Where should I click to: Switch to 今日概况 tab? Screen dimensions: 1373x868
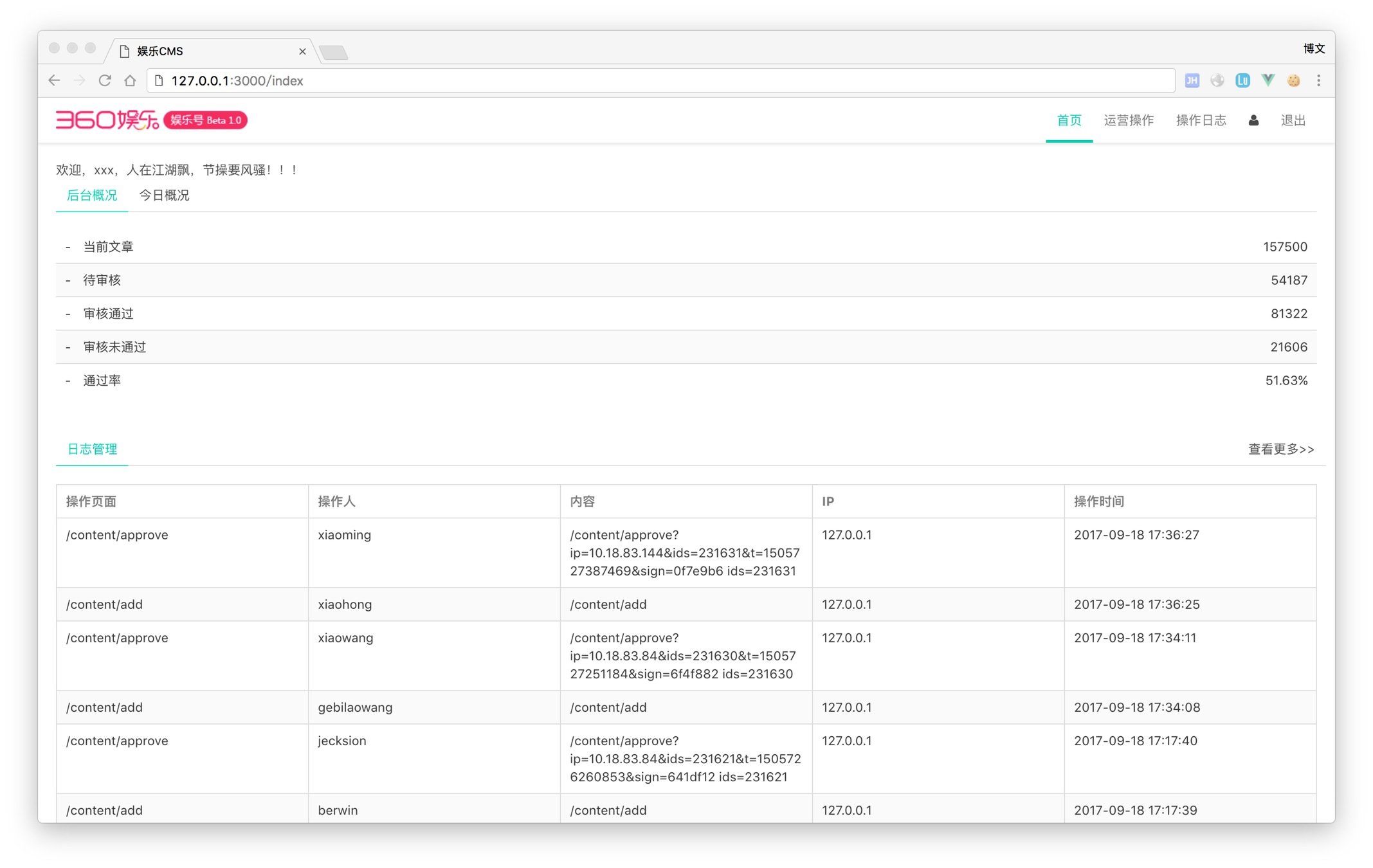(164, 195)
